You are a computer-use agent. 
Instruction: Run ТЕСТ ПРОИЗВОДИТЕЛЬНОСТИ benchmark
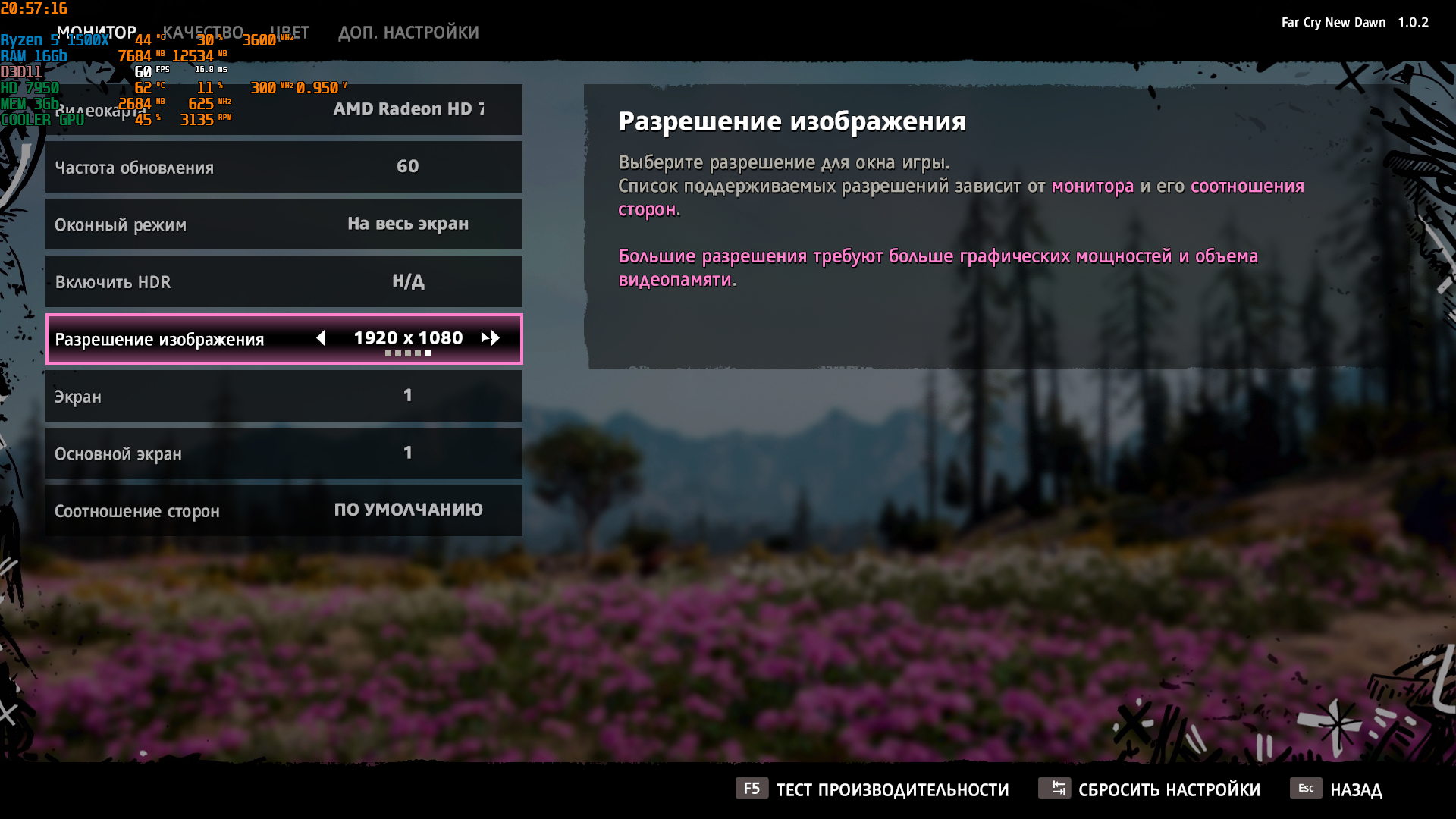(x=892, y=790)
